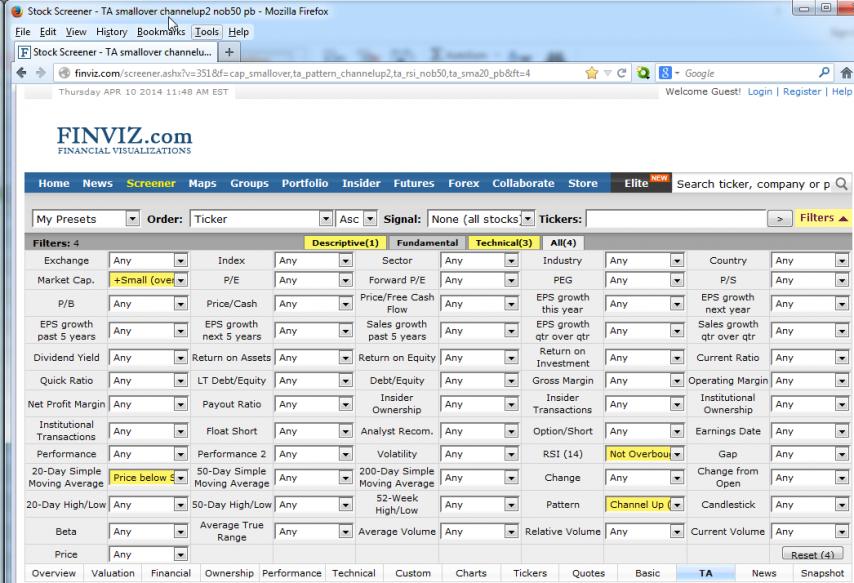The width and height of the screenshot is (854, 583).
Task: Click the browser Forward arrow
Action: pyautogui.click(x=41, y=73)
